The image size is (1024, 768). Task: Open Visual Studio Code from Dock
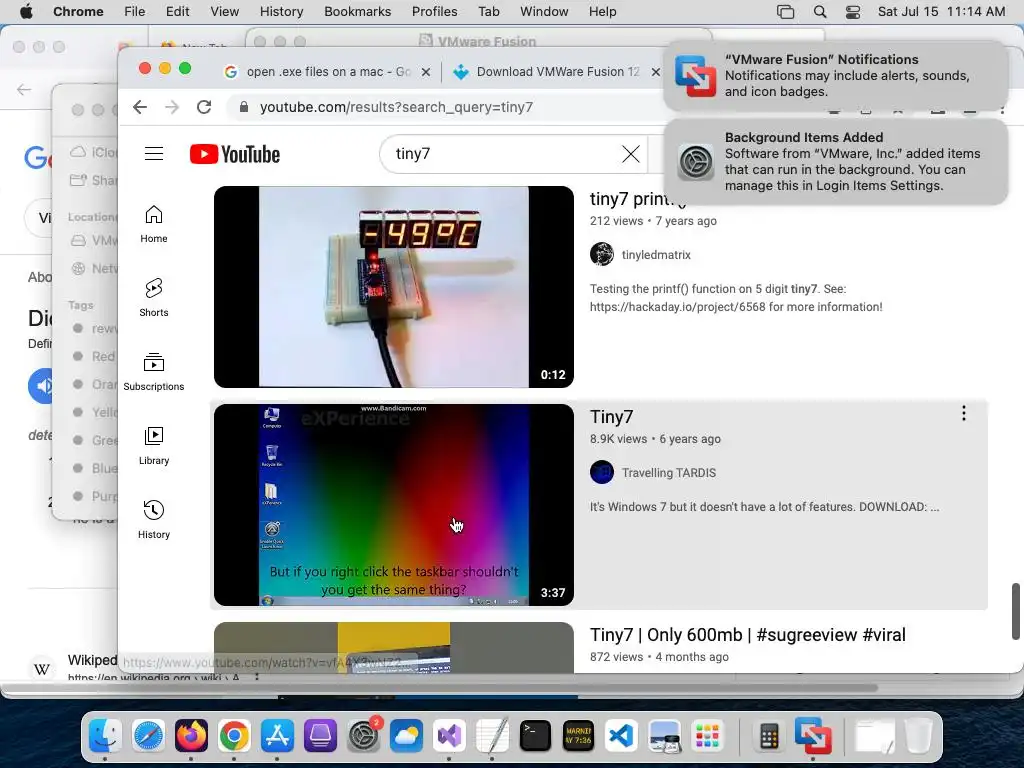[621, 736]
